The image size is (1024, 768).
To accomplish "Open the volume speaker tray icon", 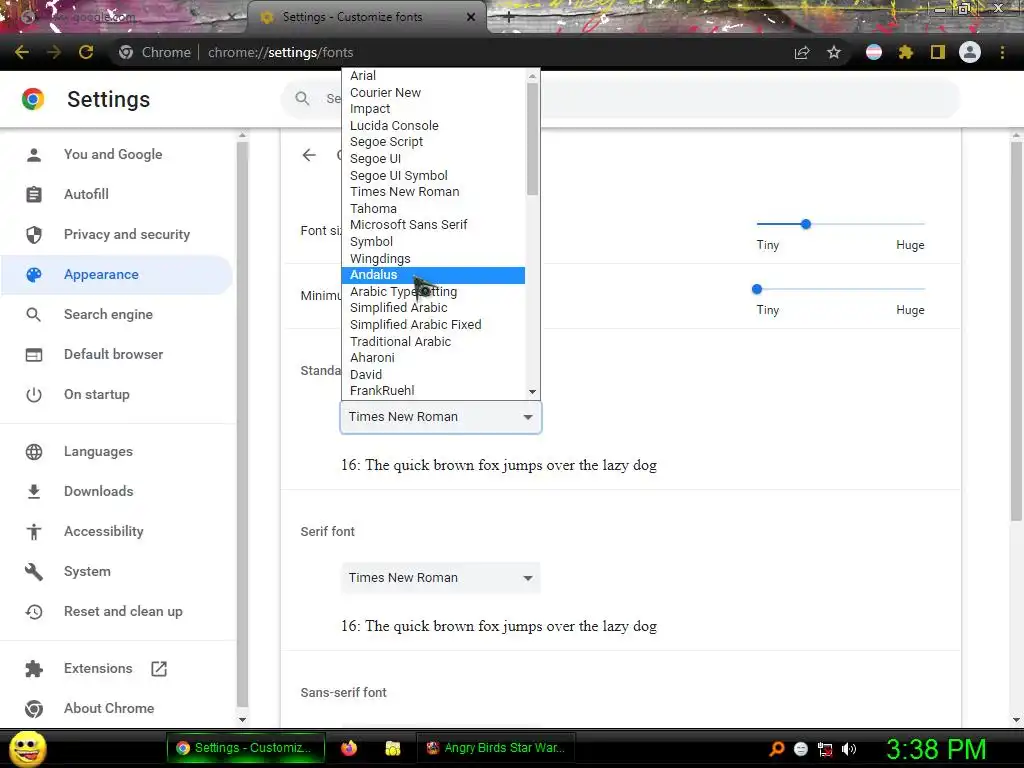I will click(x=848, y=748).
